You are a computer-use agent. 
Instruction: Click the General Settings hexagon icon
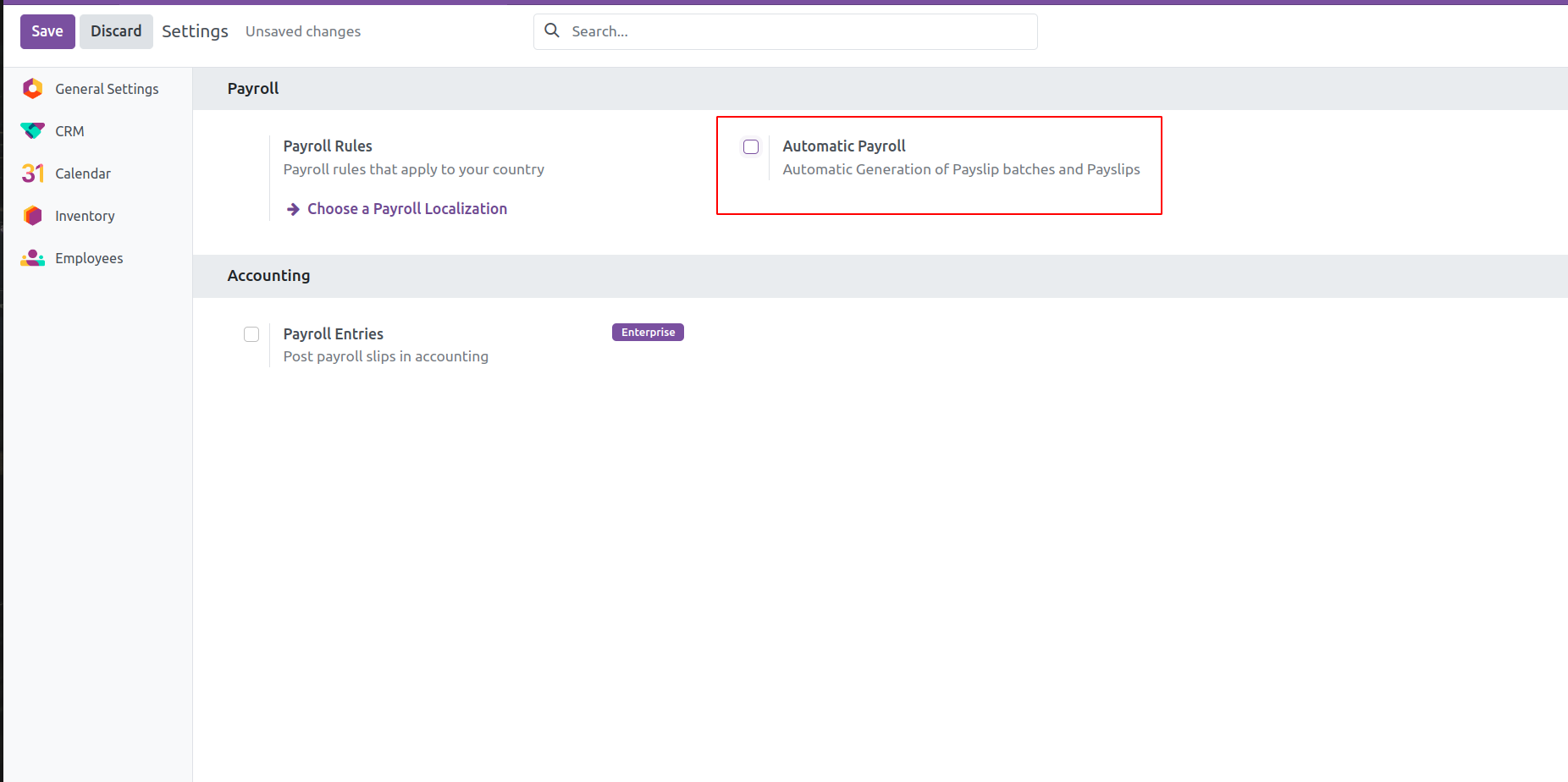pyautogui.click(x=32, y=89)
